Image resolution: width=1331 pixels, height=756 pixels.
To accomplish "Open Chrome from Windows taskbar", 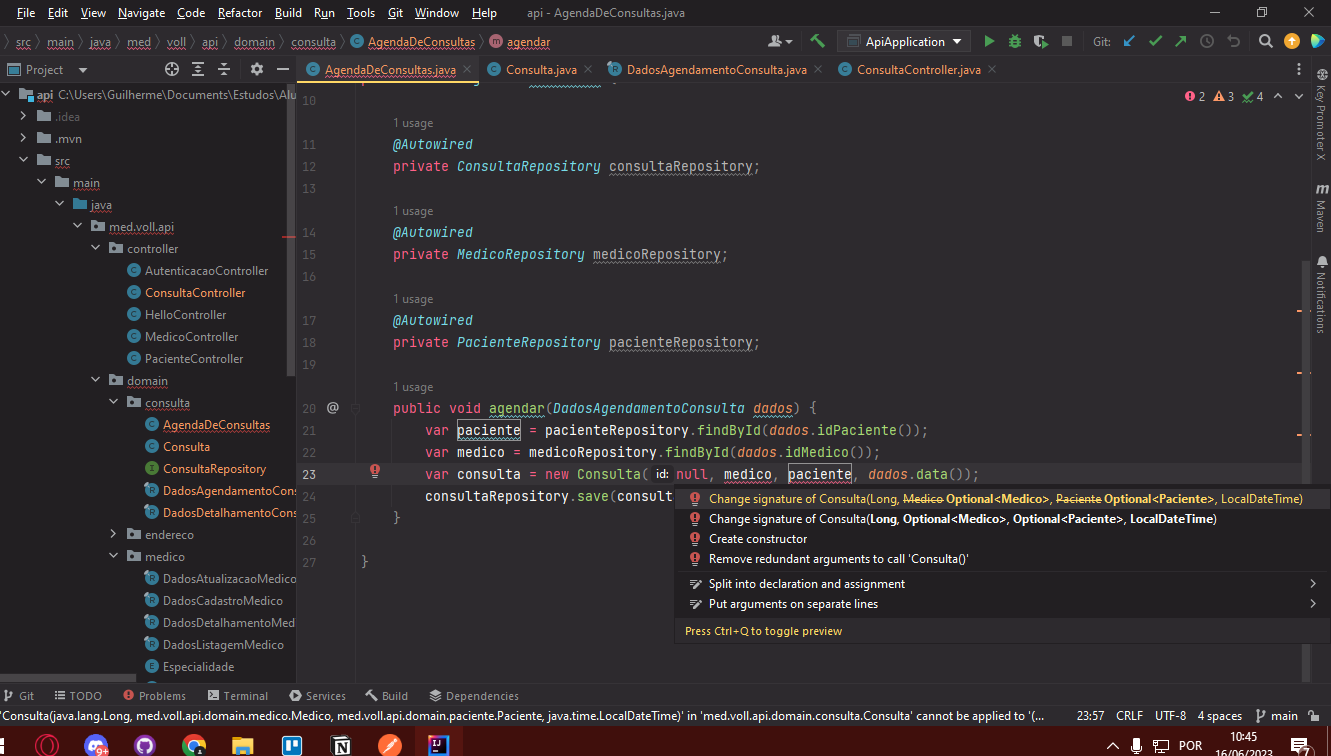I will pyautogui.click(x=194, y=745).
